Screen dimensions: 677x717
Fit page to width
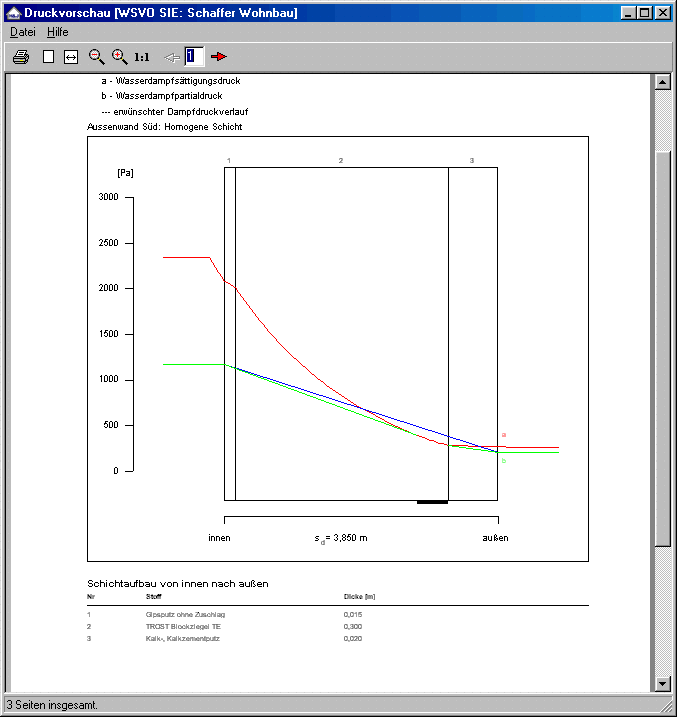[x=71, y=57]
